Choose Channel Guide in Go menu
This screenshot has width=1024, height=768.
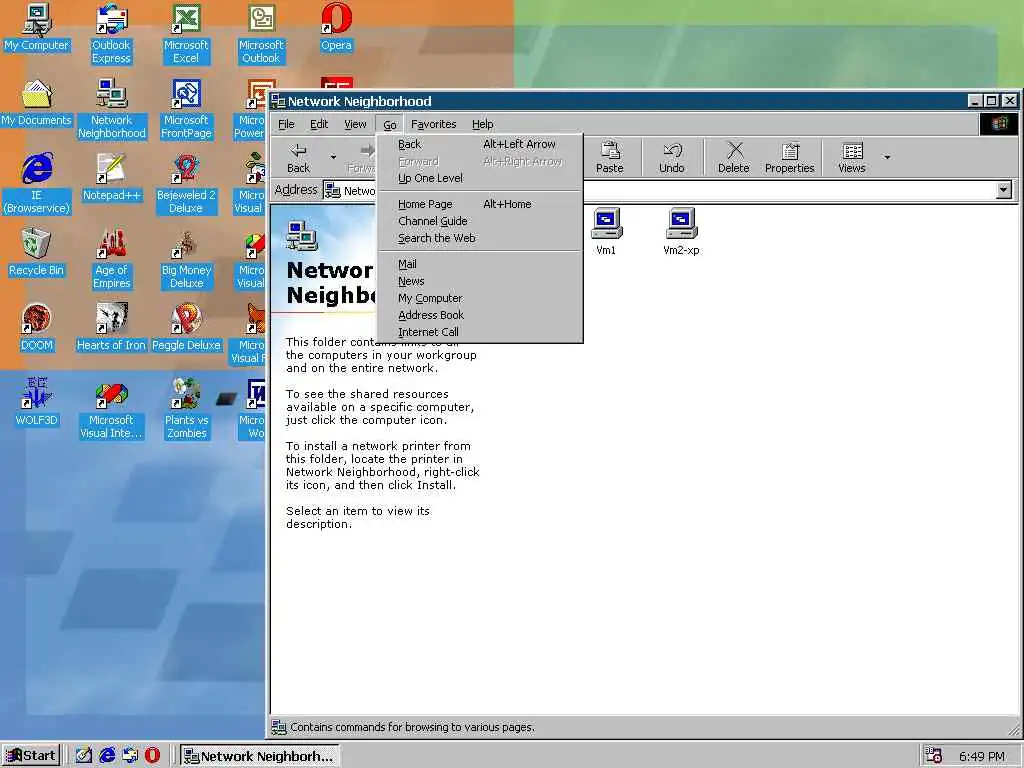(480, 221)
